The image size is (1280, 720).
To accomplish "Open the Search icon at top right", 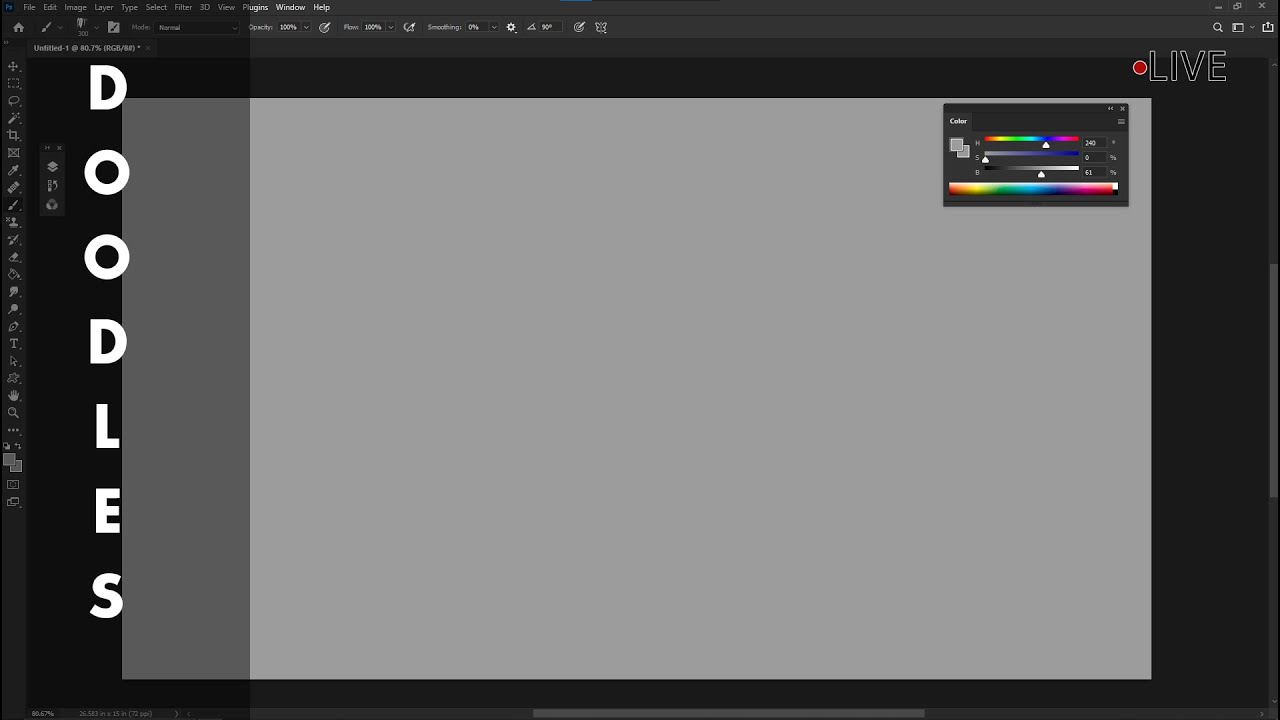I will pyautogui.click(x=1218, y=27).
